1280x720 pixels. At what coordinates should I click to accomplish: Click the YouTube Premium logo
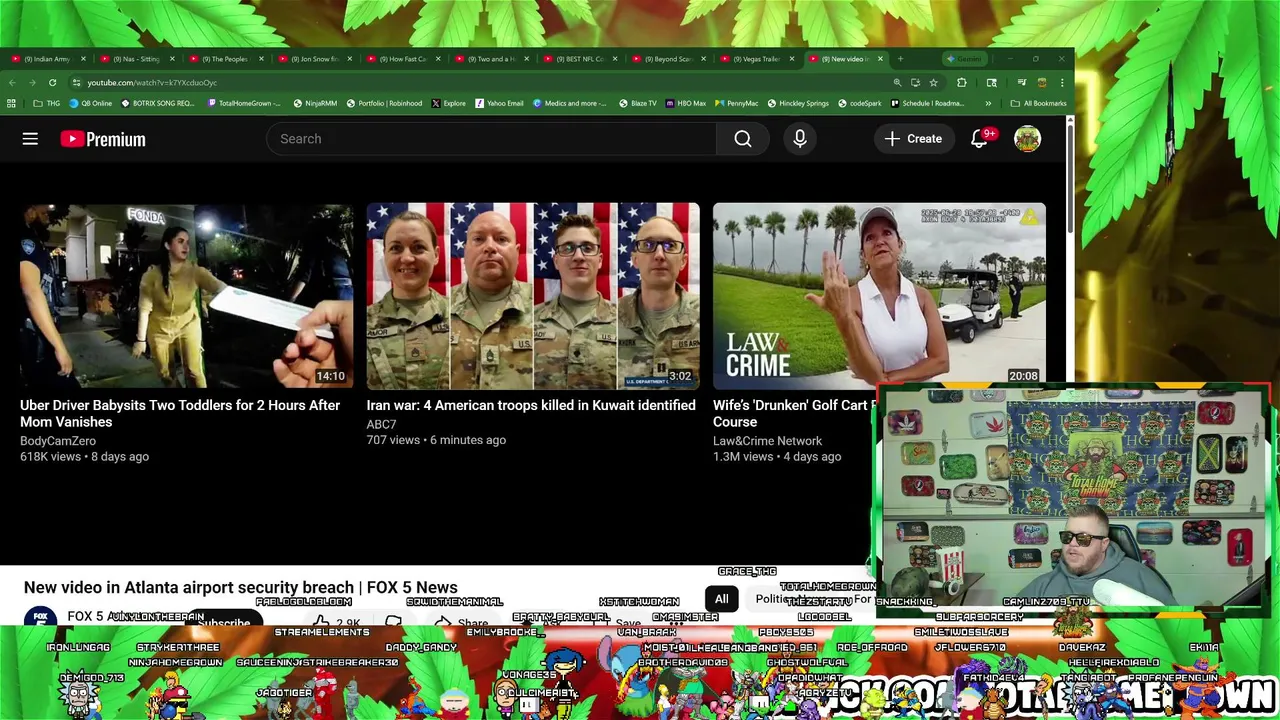tap(103, 139)
